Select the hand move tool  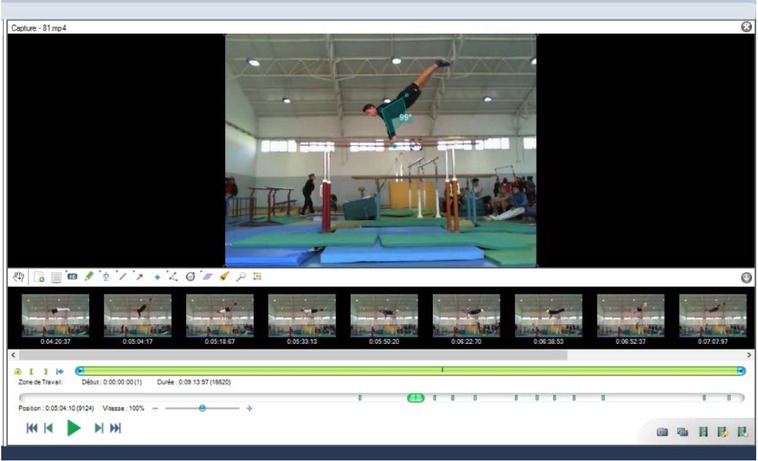[18, 276]
